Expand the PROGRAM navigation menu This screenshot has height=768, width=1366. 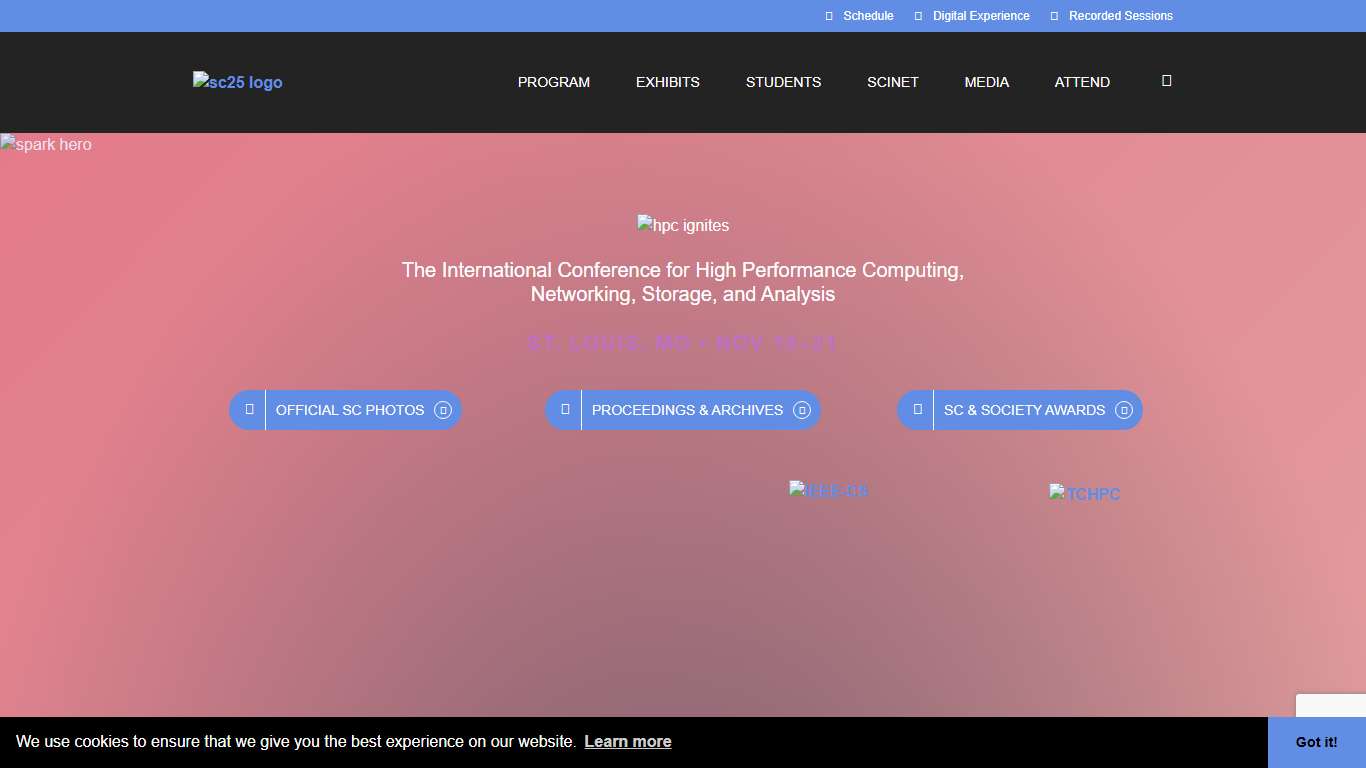pyautogui.click(x=553, y=82)
